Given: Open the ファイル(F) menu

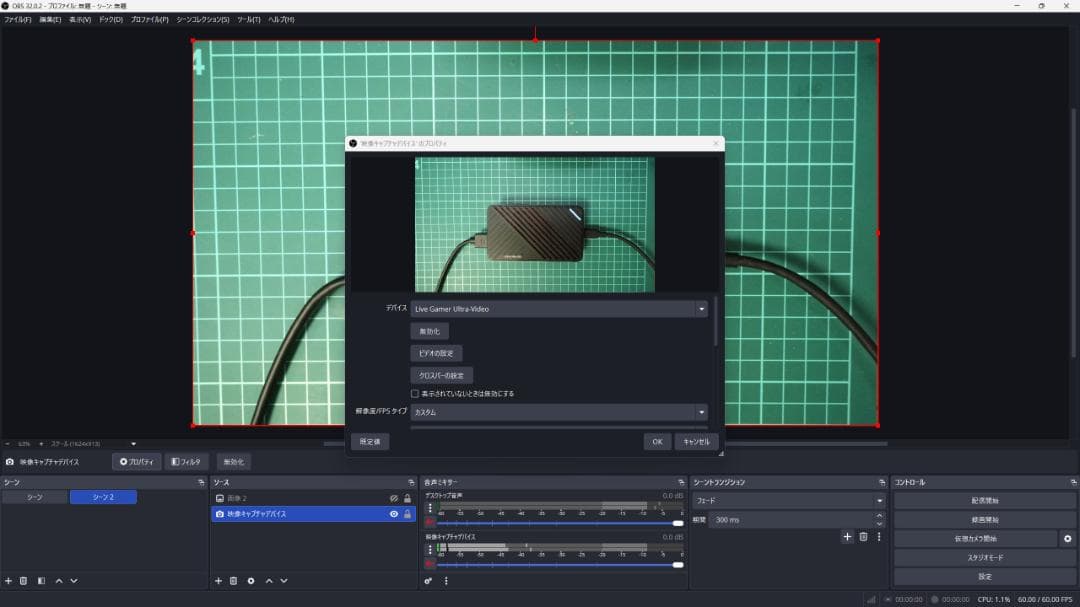Looking at the screenshot, I should click(17, 19).
